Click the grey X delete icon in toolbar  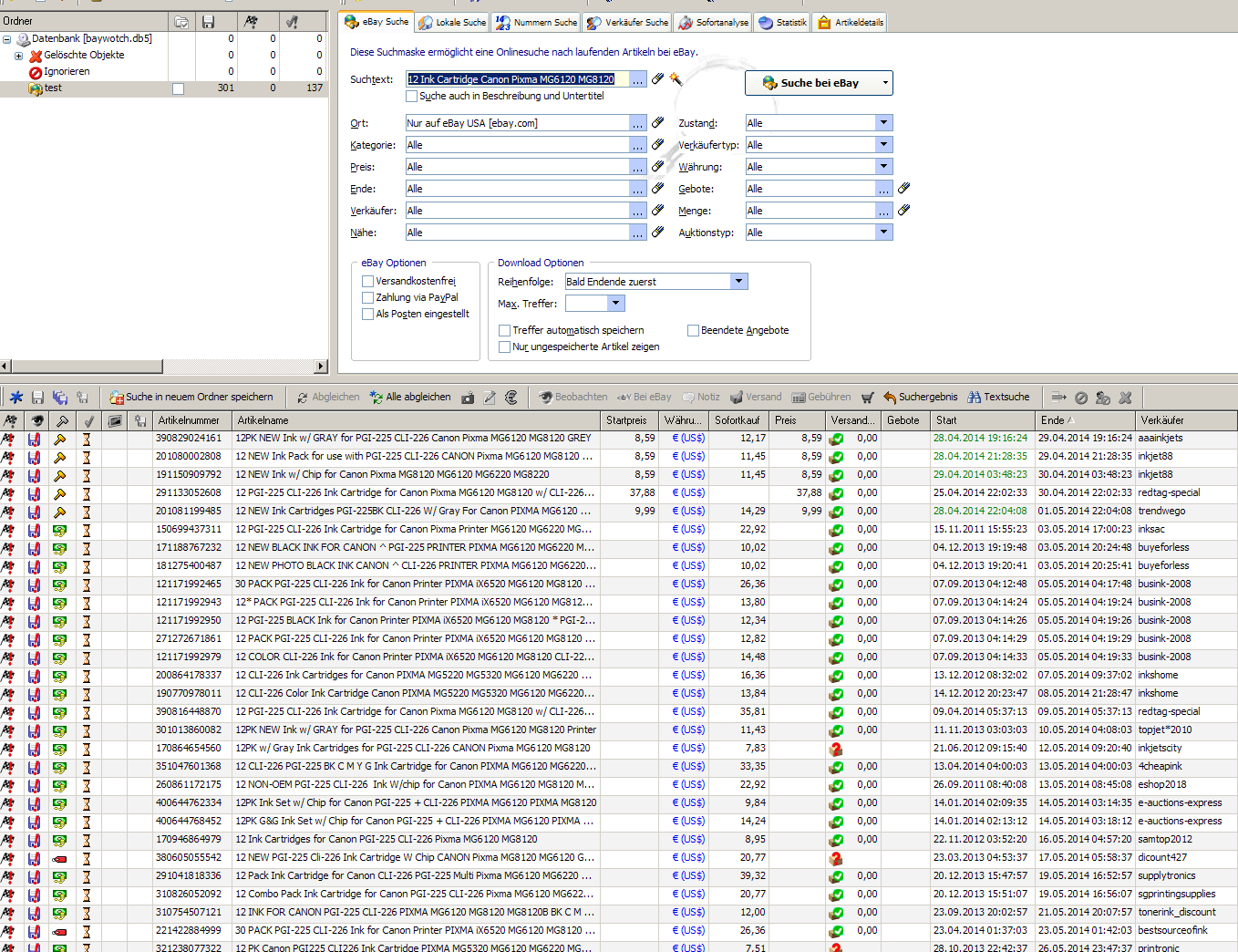pyautogui.click(x=1125, y=398)
